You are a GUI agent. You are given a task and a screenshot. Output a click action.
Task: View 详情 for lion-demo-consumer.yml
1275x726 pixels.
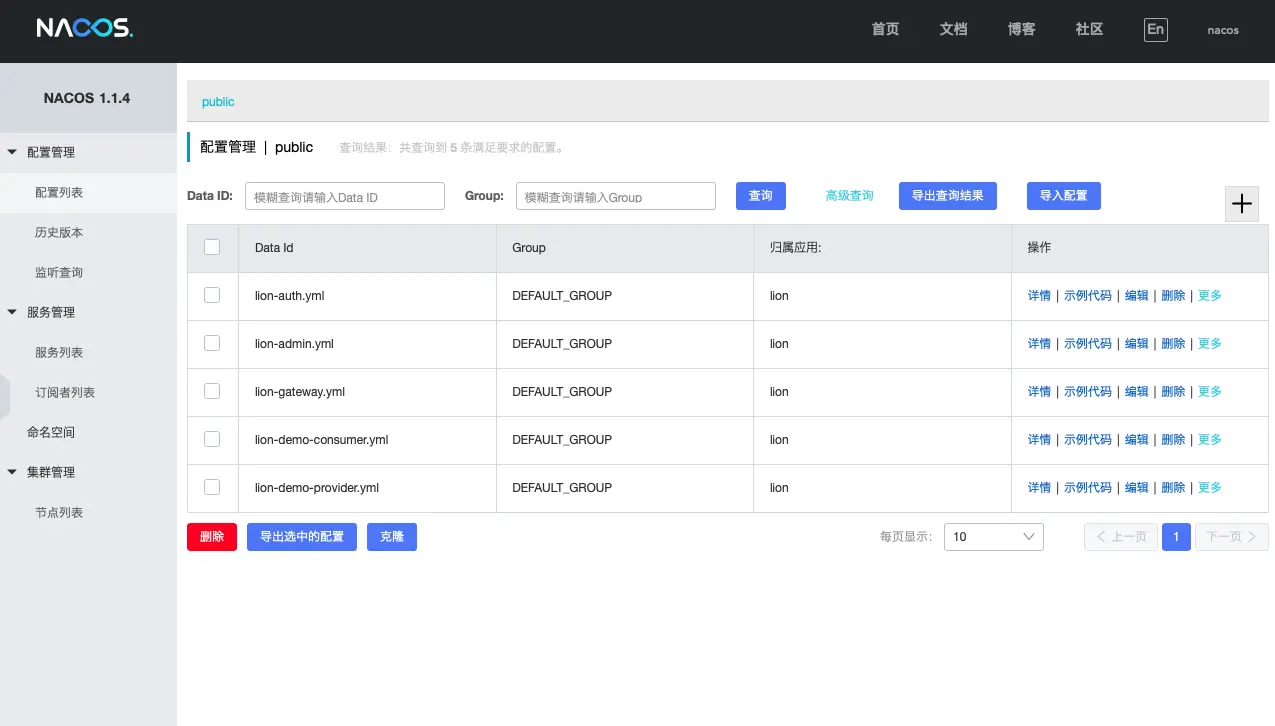[x=1039, y=440]
